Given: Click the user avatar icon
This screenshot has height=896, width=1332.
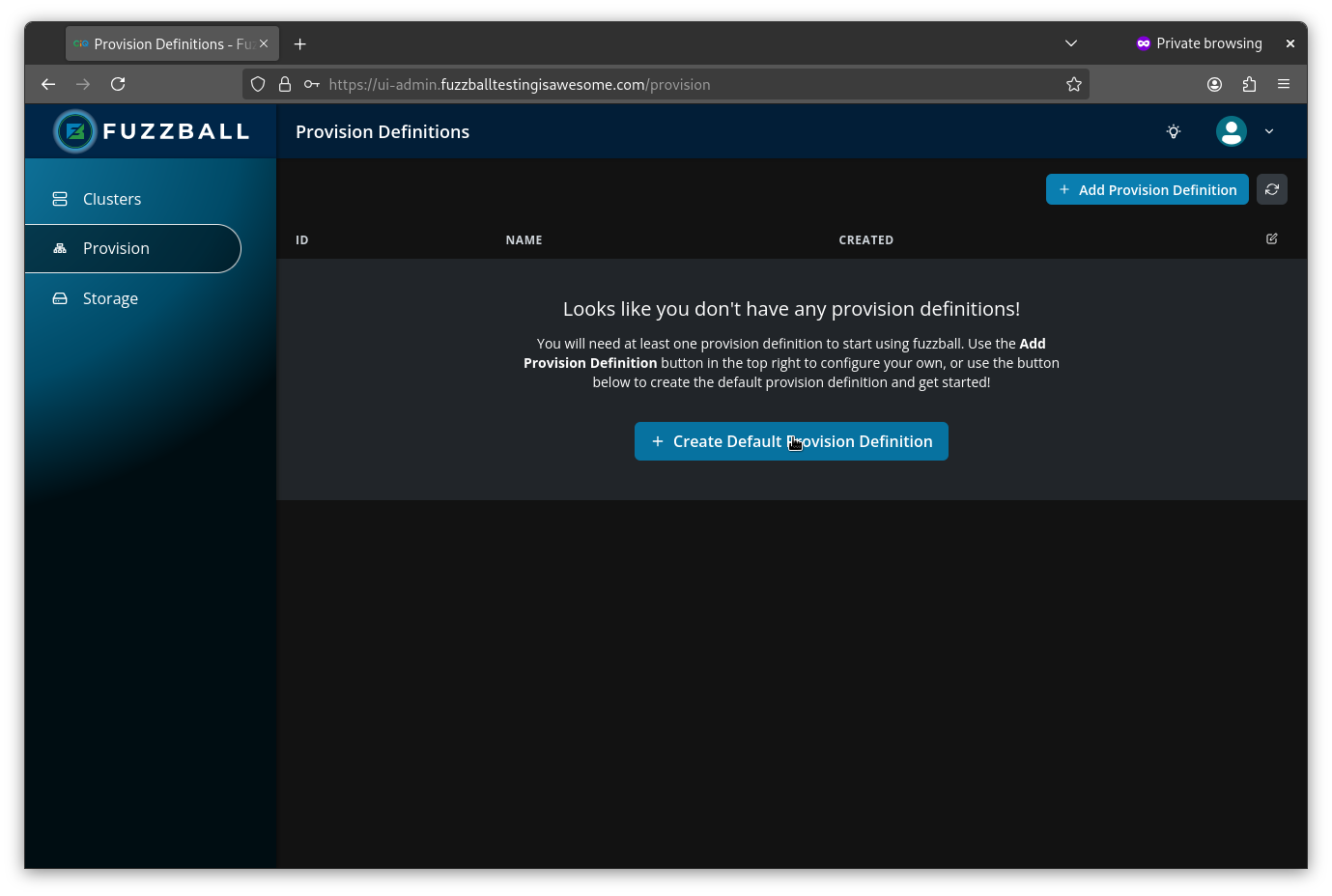Looking at the screenshot, I should coord(1232,131).
